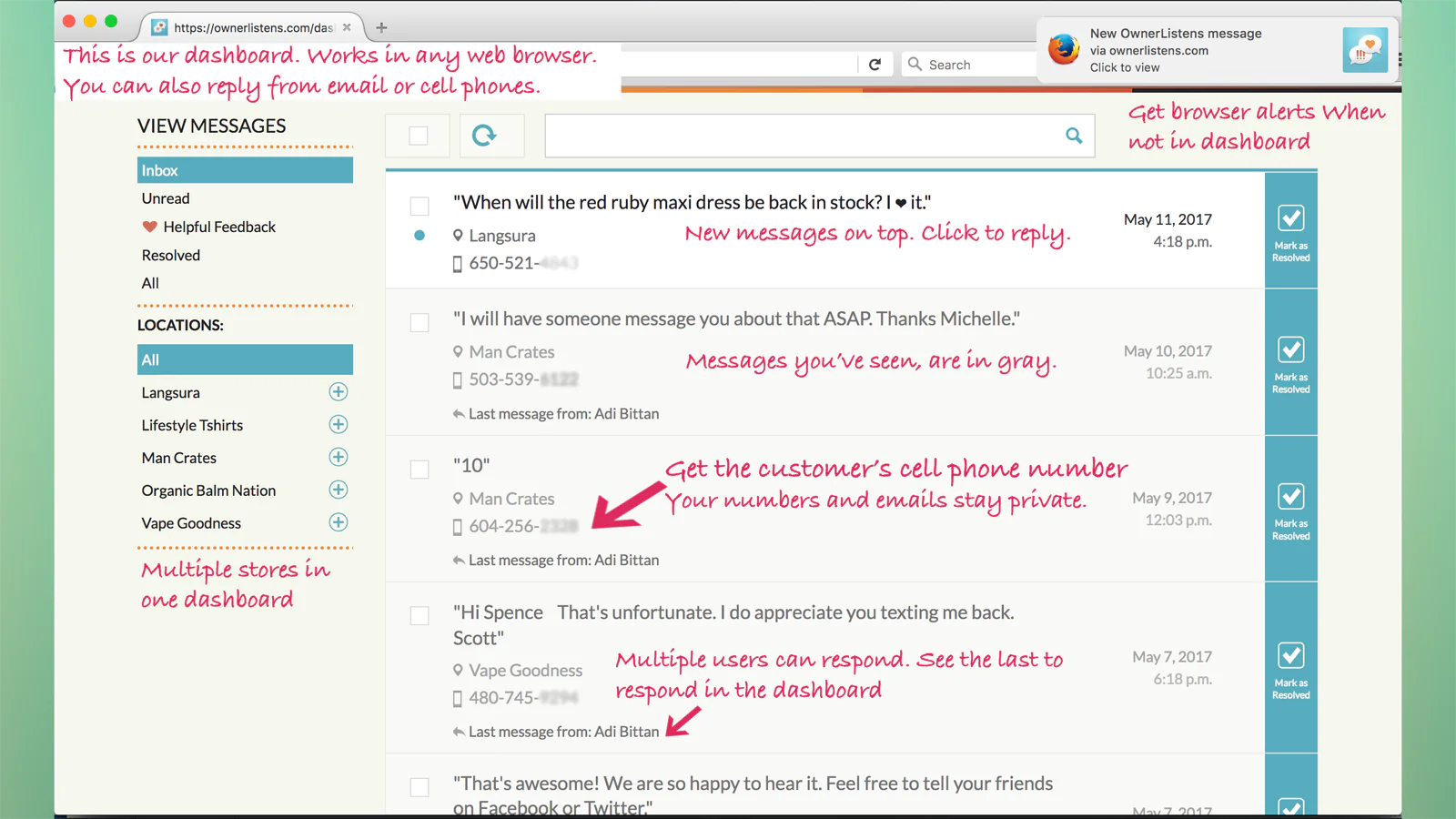Filter by Langsura location name
1456x819 pixels.
[171, 393]
